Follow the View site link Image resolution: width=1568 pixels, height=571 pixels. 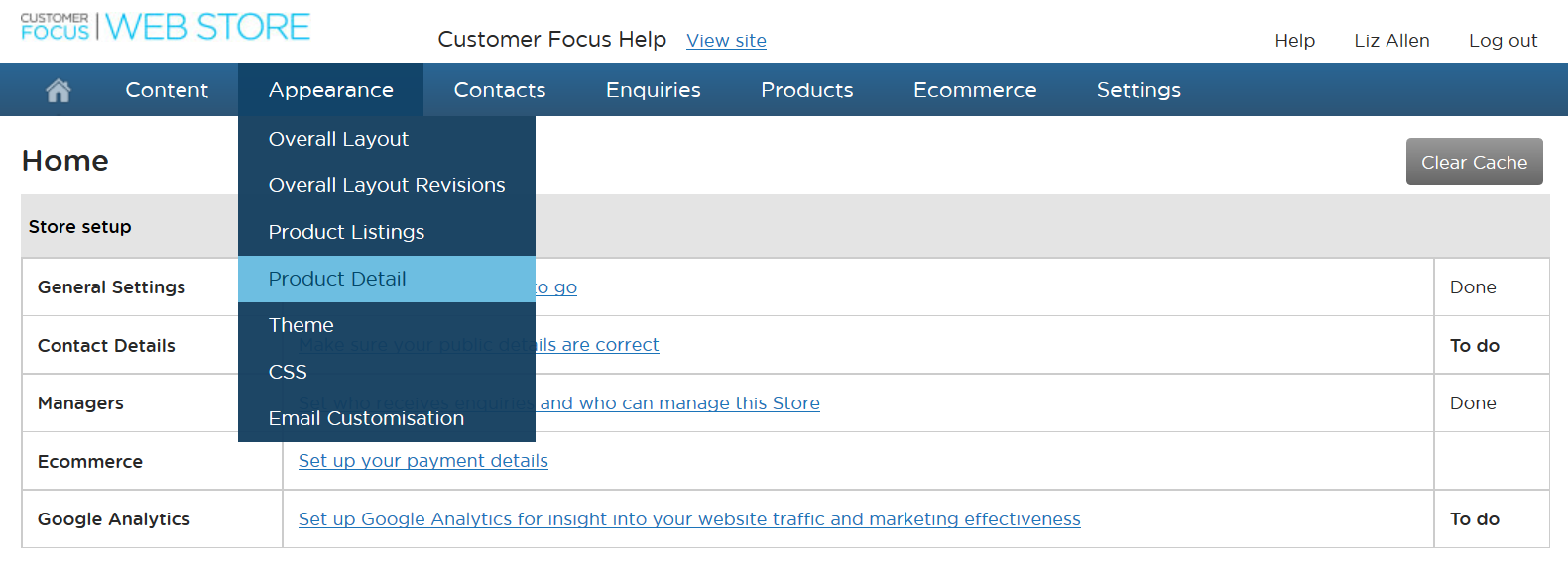726,41
